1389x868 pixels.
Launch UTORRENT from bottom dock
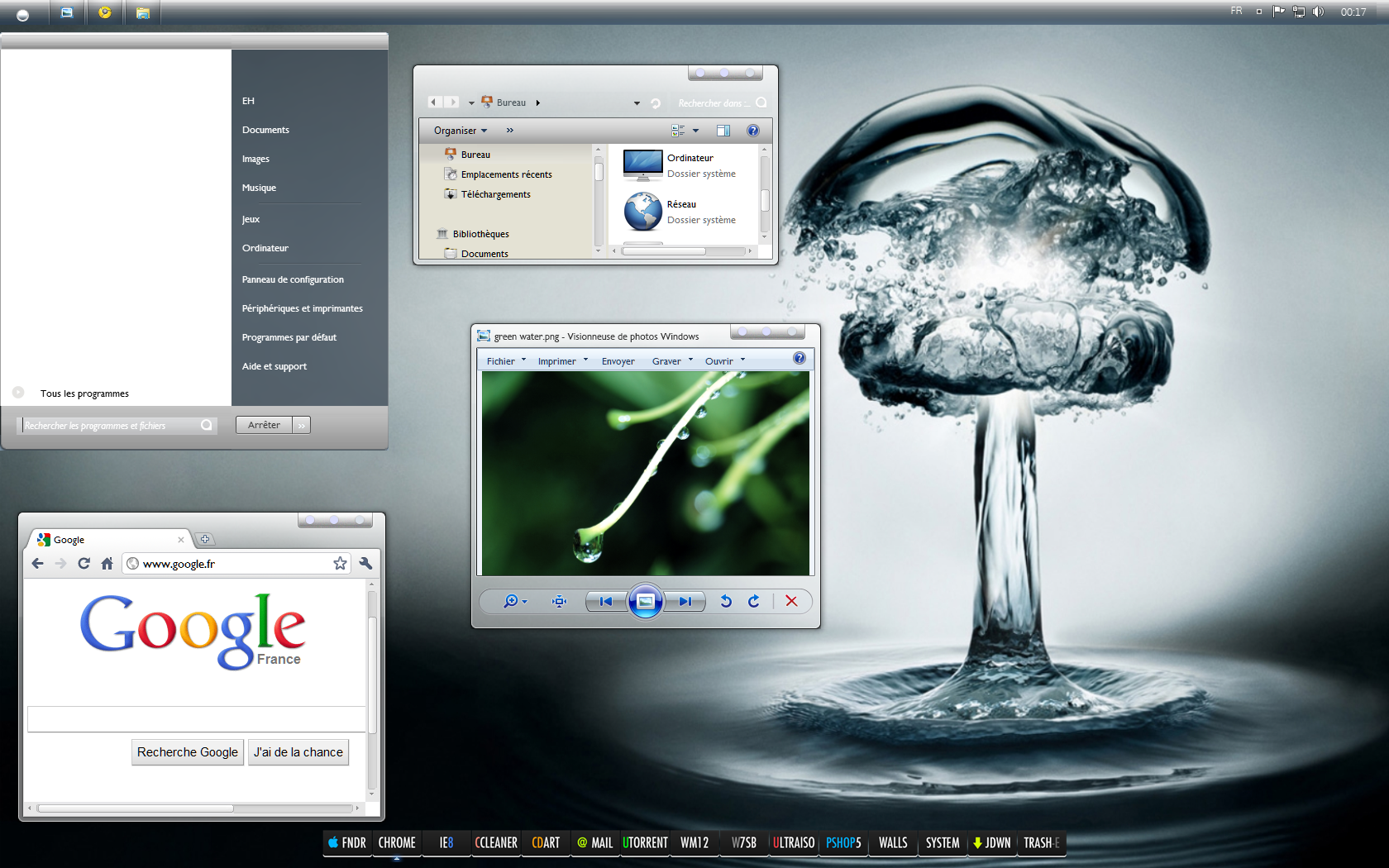[x=645, y=842]
